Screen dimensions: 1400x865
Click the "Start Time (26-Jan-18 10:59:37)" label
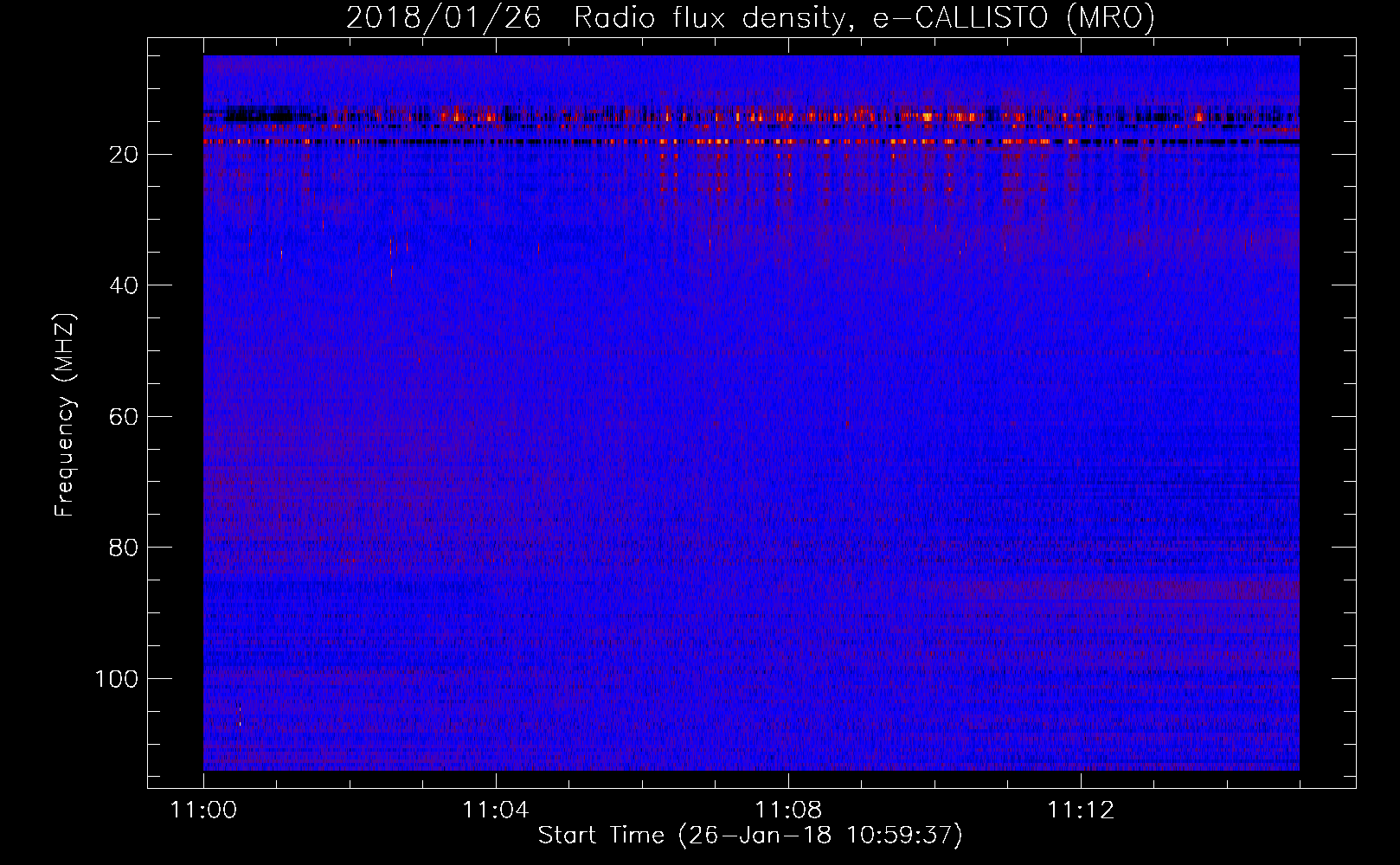click(750, 836)
